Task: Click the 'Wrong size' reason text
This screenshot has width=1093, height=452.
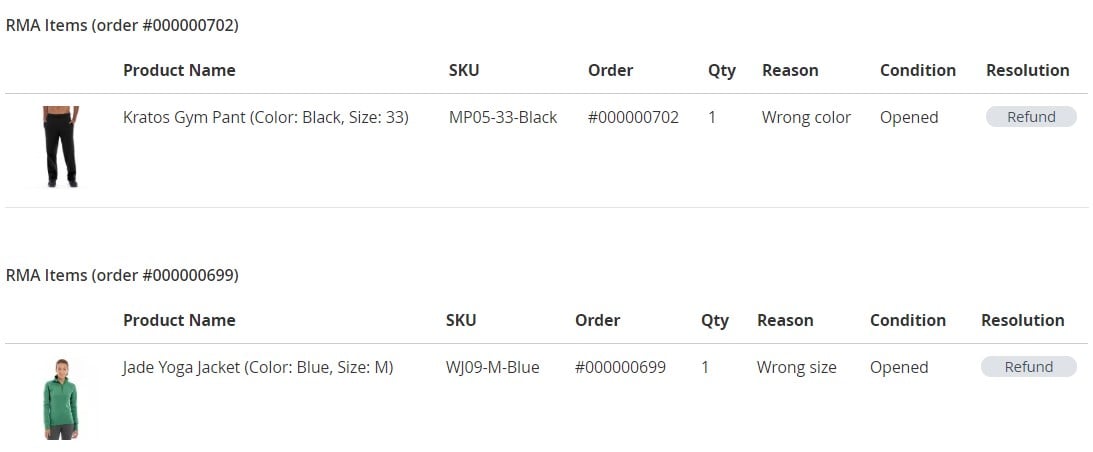Action: point(797,367)
